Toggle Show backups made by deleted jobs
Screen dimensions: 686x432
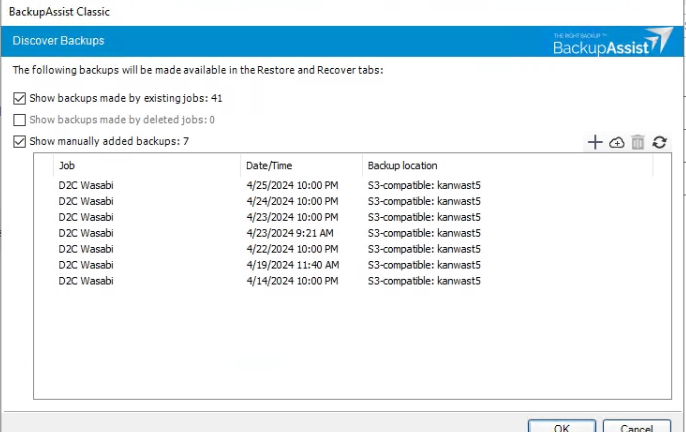20,120
